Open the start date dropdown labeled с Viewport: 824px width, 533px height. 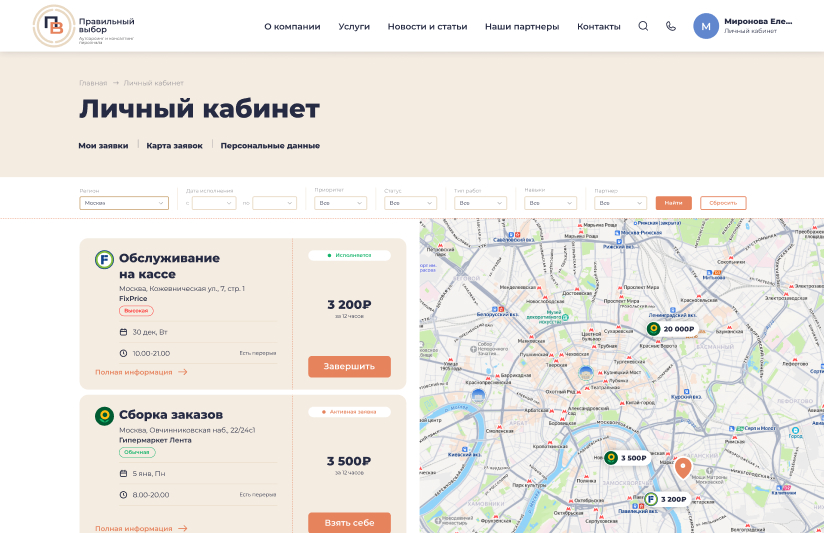214,203
